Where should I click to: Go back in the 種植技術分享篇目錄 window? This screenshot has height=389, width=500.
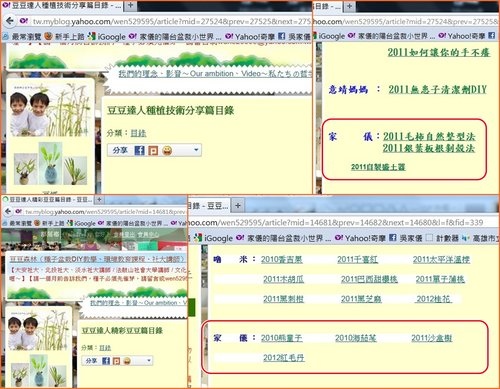tap(10, 21)
